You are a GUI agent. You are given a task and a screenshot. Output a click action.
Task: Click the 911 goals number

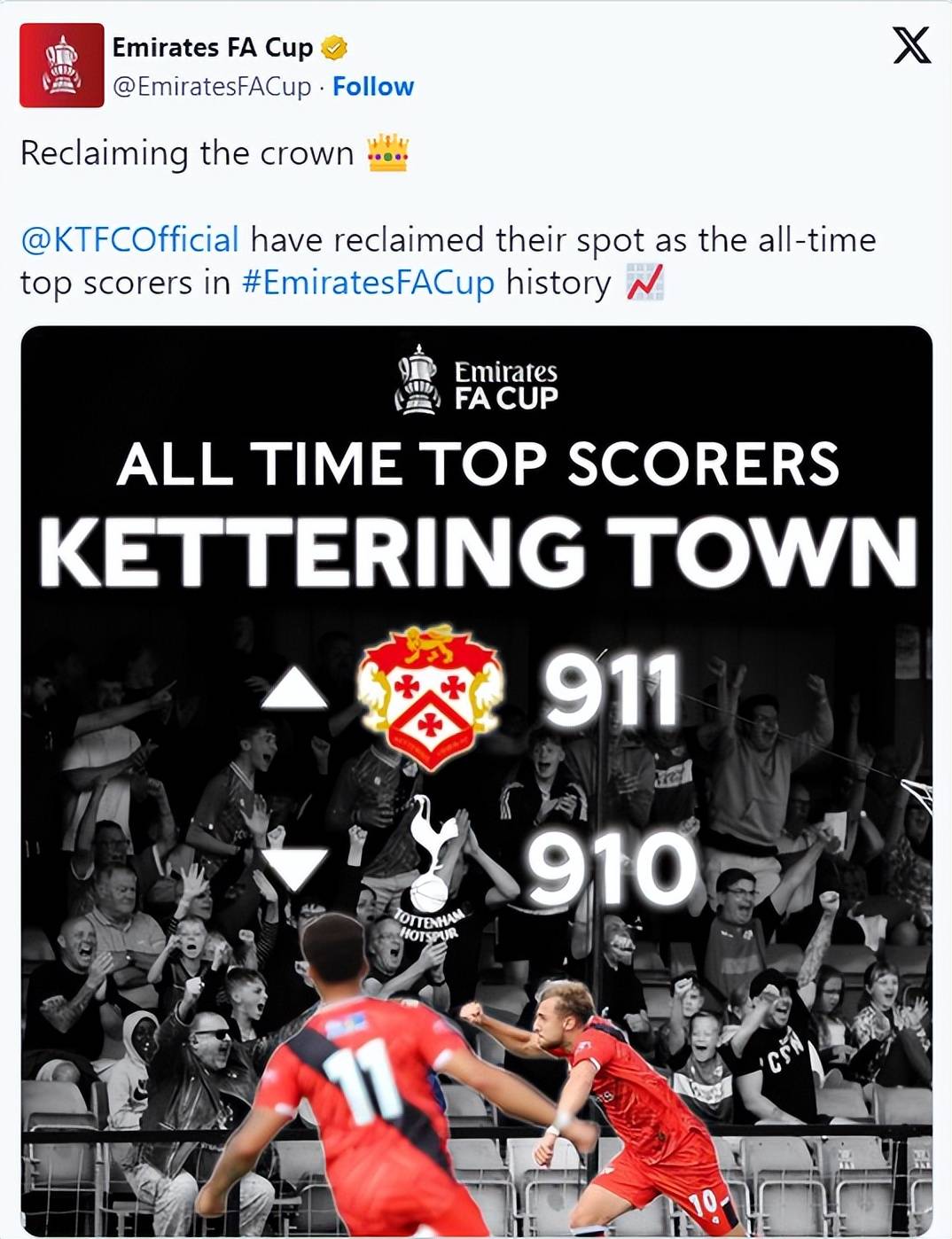(611, 690)
